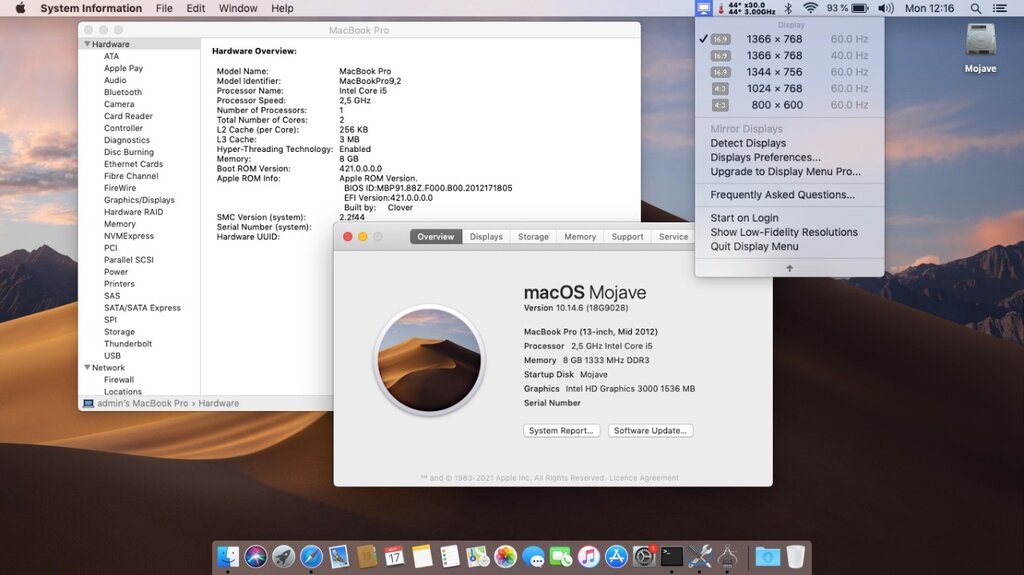Viewport: 1024px width, 575px height.
Task: Open Spotlight search magnifier icon
Action: tap(976, 8)
